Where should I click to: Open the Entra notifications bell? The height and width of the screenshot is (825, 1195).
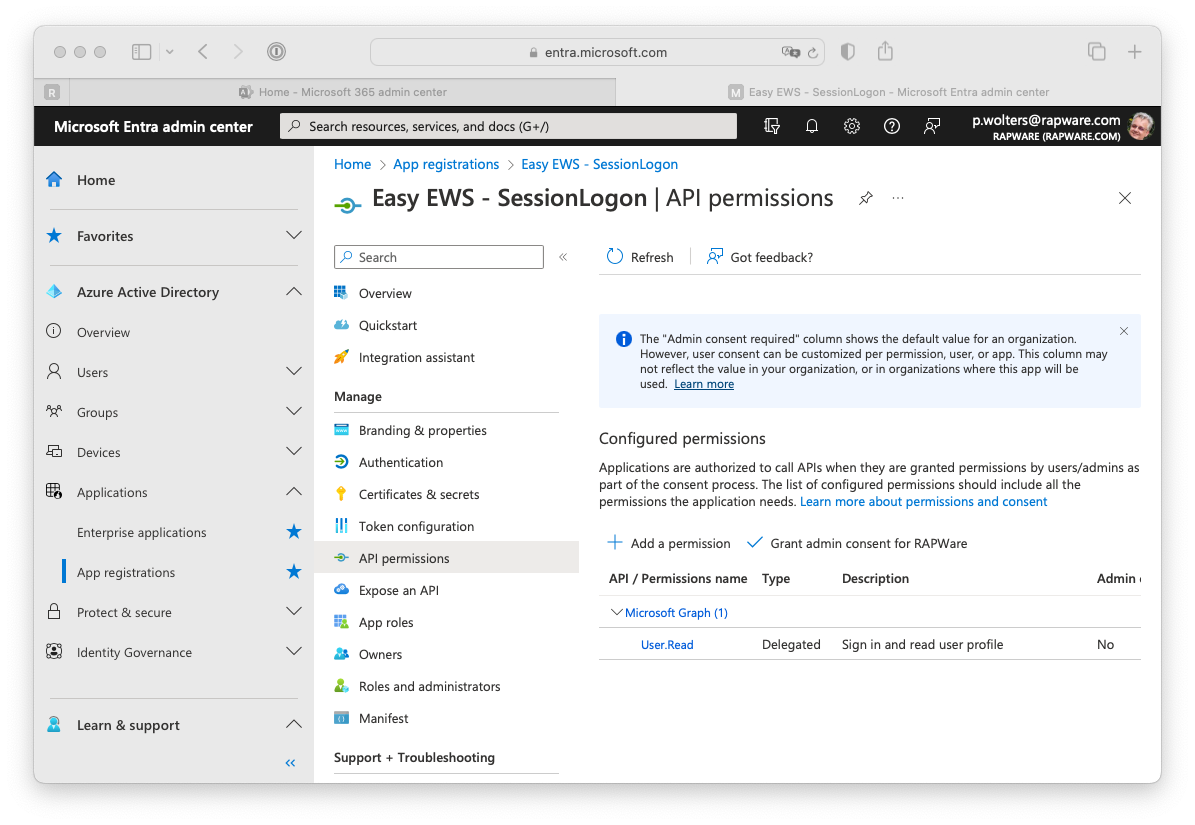[812, 126]
